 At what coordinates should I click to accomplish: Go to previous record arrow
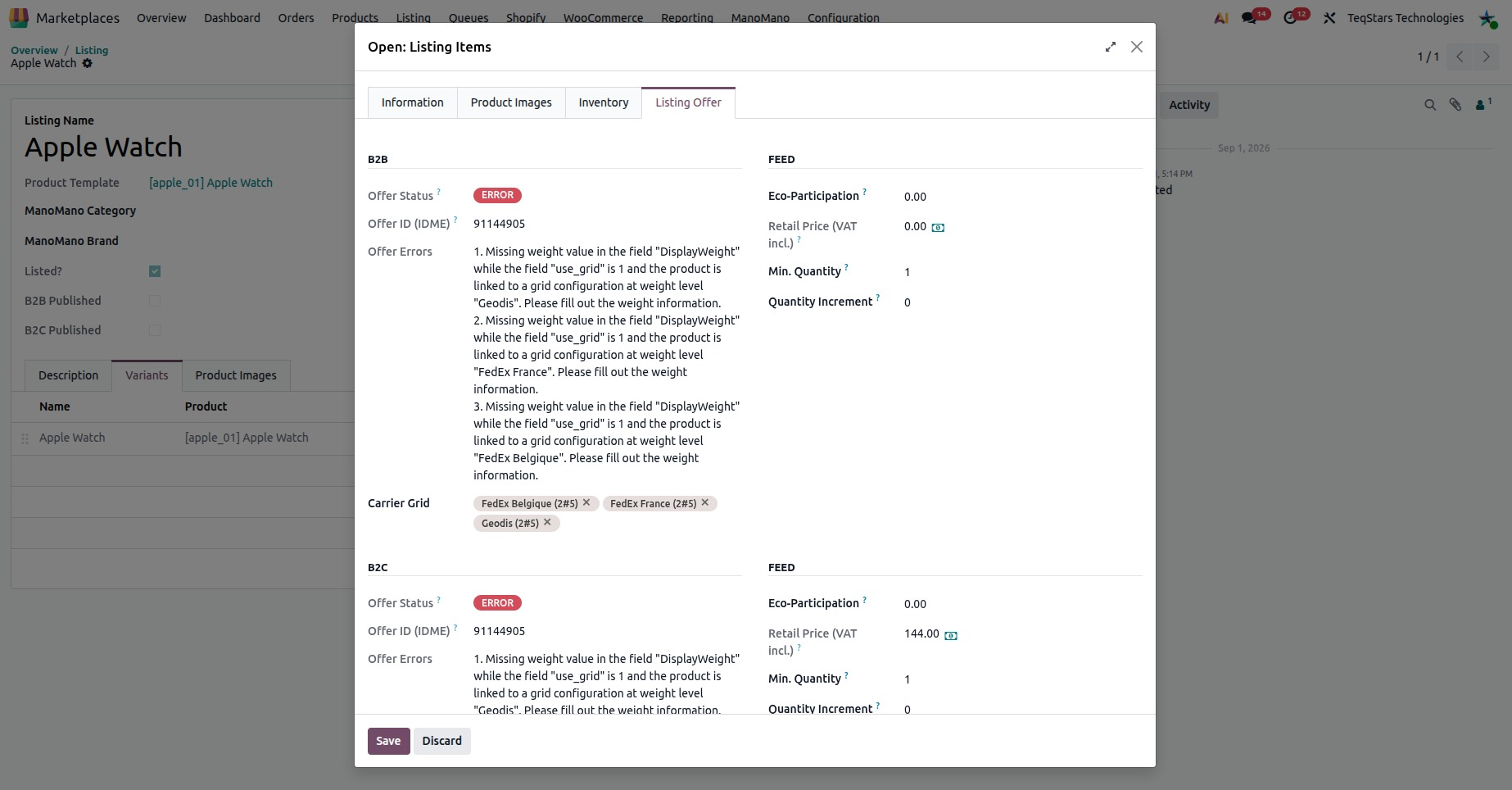click(1460, 57)
